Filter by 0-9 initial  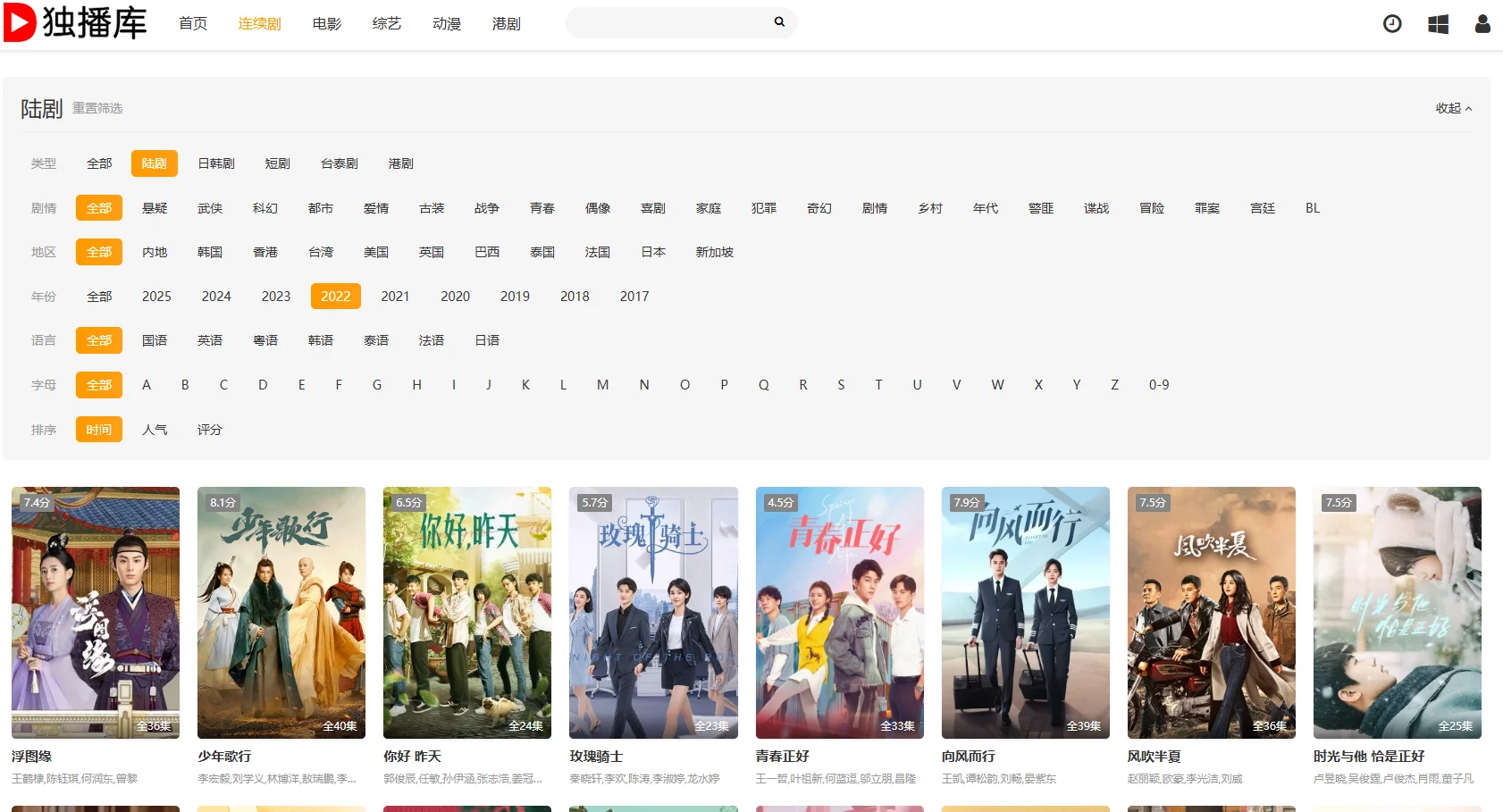tap(1159, 385)
